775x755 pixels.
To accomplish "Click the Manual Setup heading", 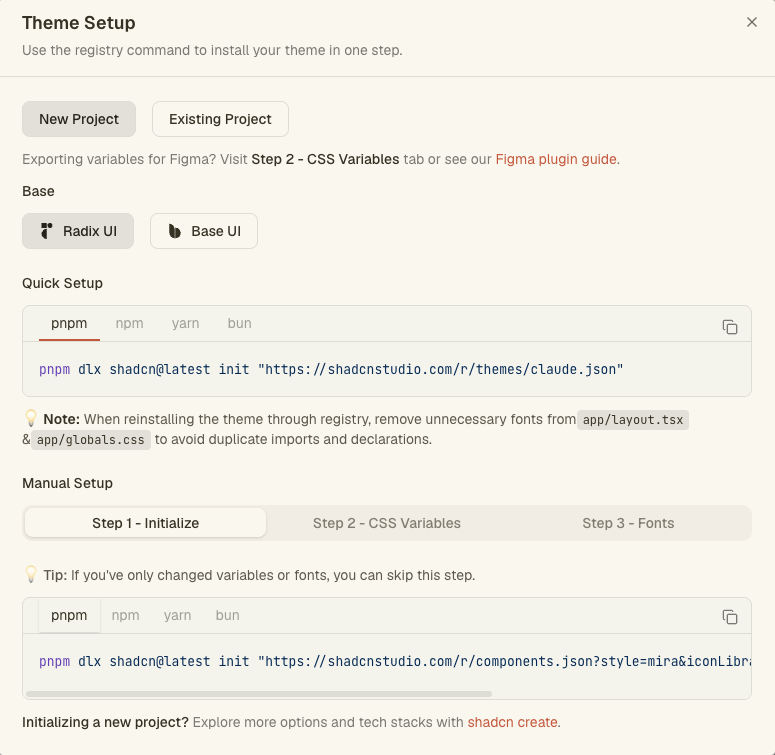I will tap(67, 483).
